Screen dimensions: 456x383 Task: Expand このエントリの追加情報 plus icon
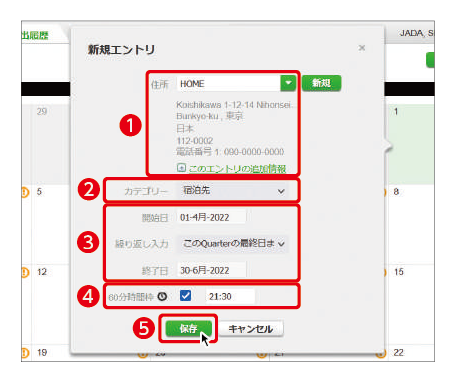181,168
